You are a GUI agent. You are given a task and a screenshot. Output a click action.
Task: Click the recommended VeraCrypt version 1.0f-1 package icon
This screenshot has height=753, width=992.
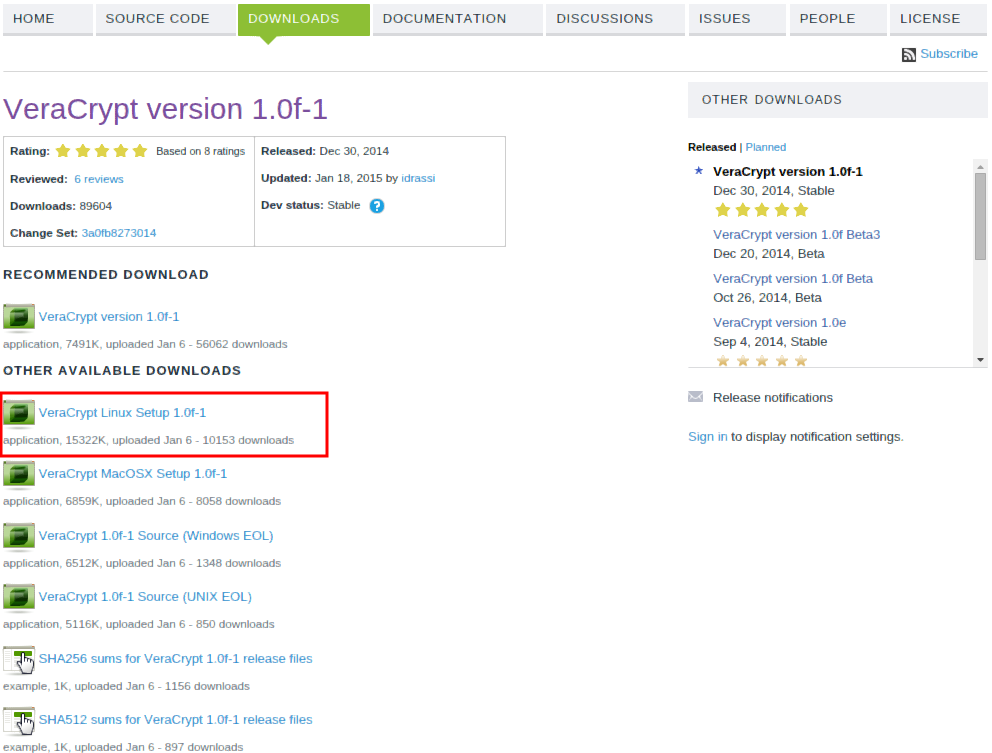click(x=19, y=317)
